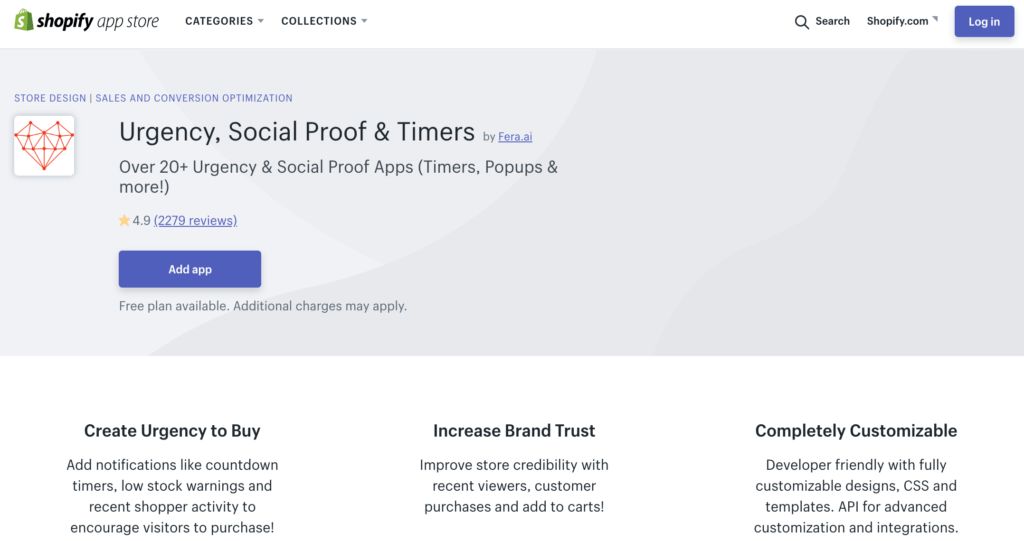
Task: Open the Collections menu
Action: tap(318, 21)
